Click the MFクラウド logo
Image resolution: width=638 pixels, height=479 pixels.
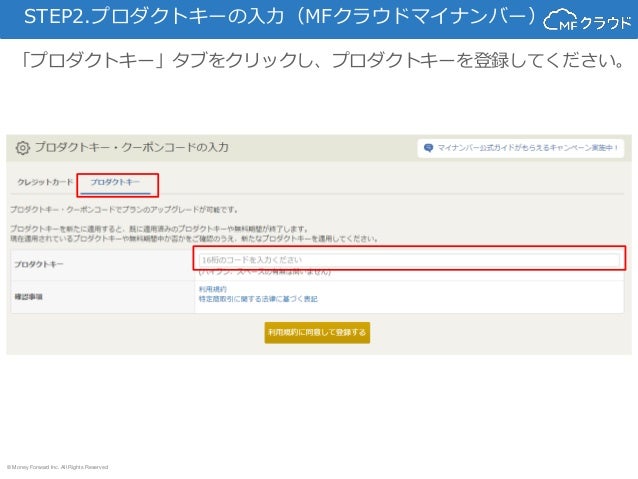[587, 21]
